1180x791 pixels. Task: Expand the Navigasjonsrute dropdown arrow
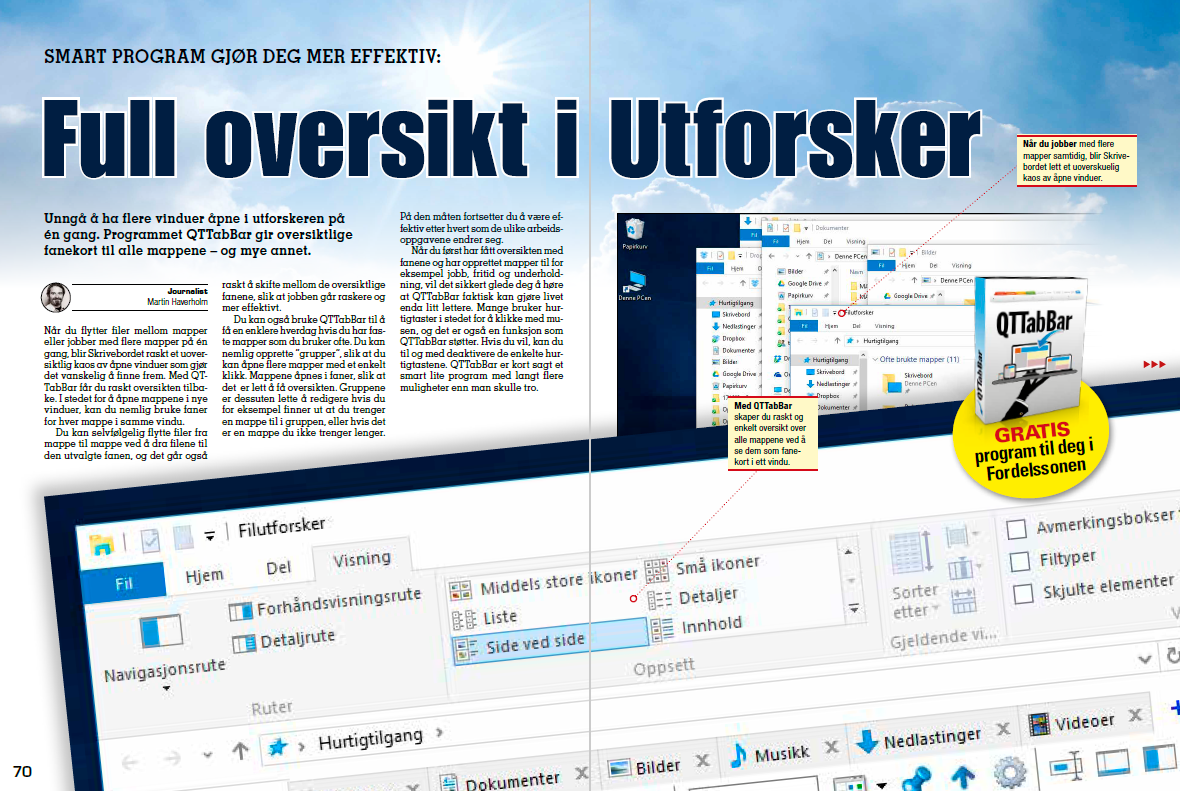click(x=166, y=688)
